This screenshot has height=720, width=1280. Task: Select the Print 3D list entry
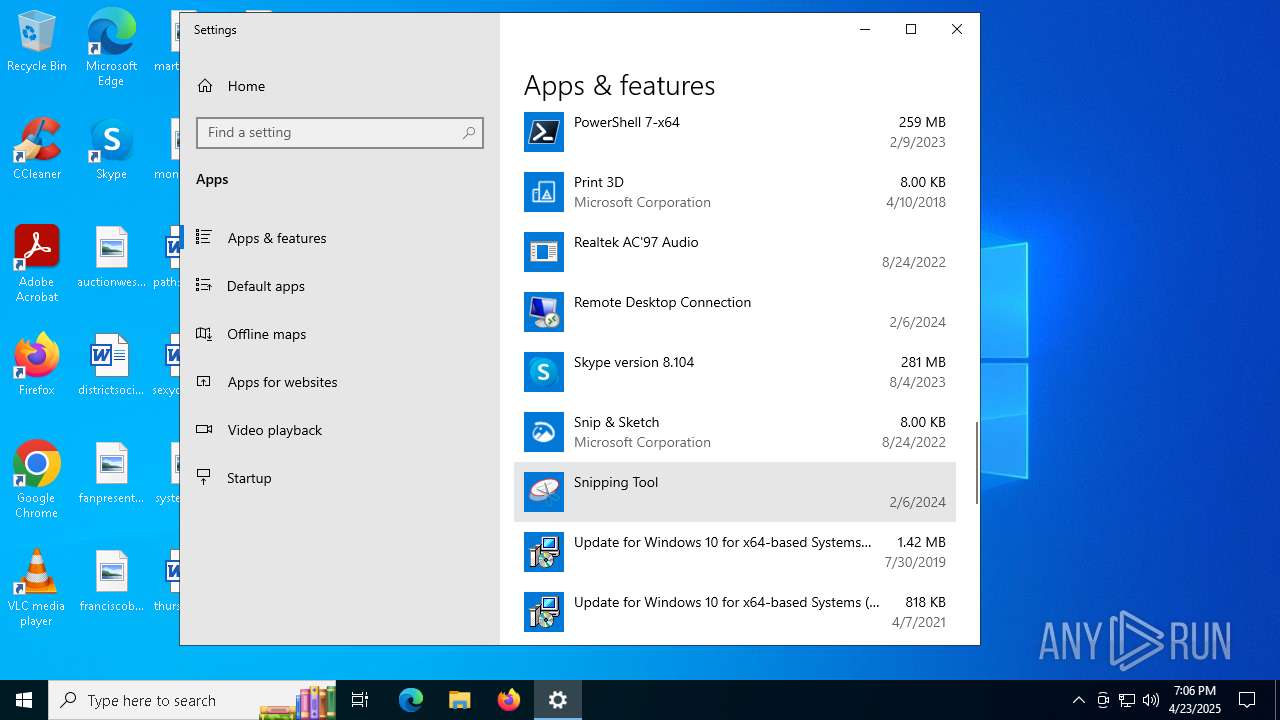(x=735, y=192)
